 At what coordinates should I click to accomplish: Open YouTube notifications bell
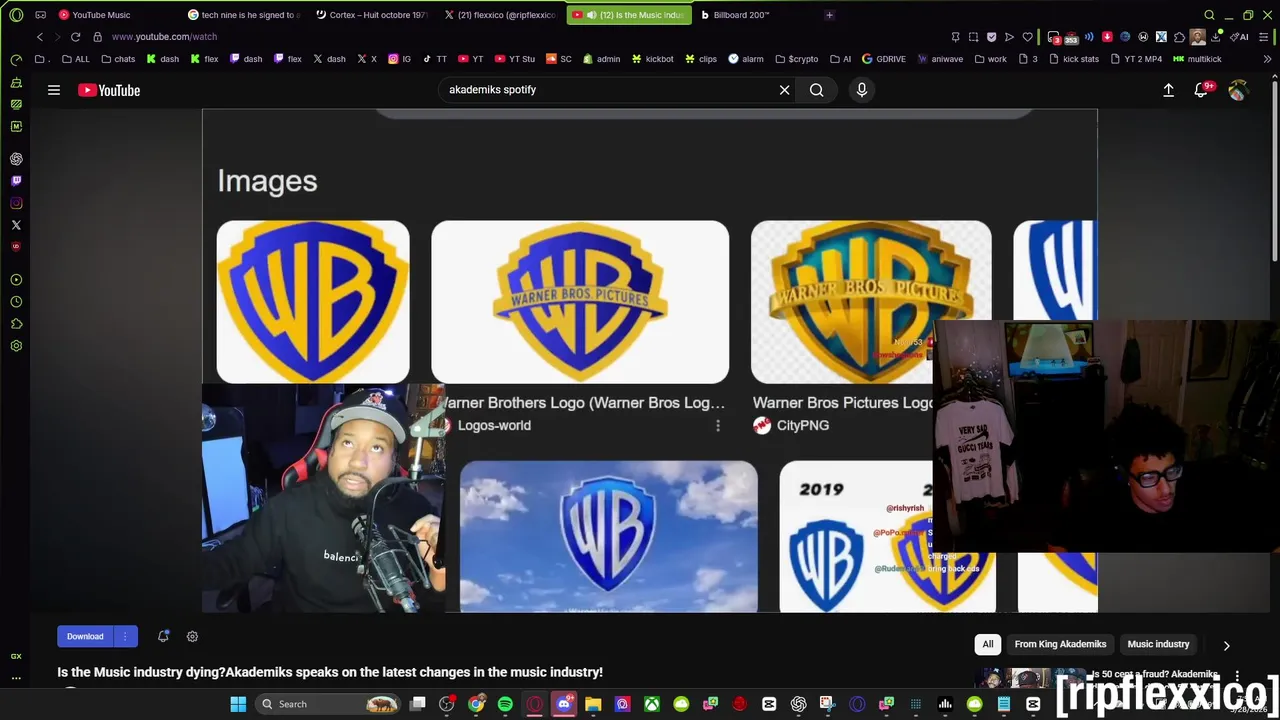pos(1202,90)
